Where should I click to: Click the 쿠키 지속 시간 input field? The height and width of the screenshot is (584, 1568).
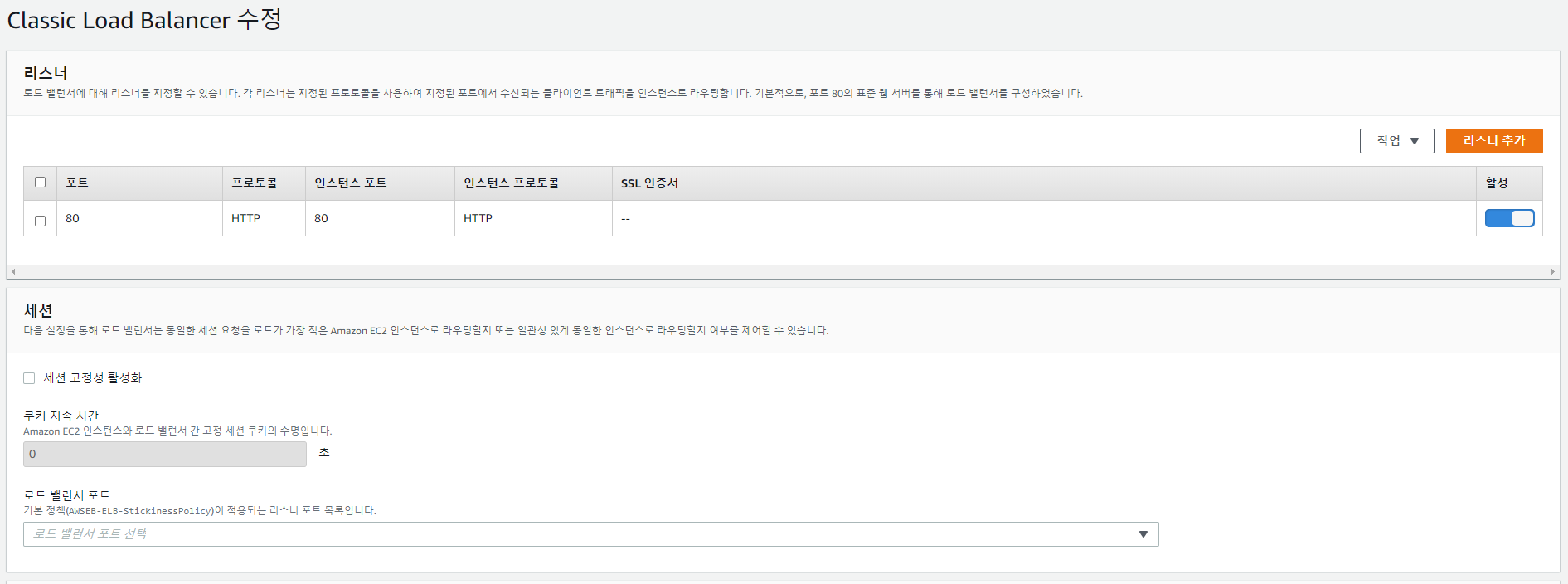(x=165, y=454)
